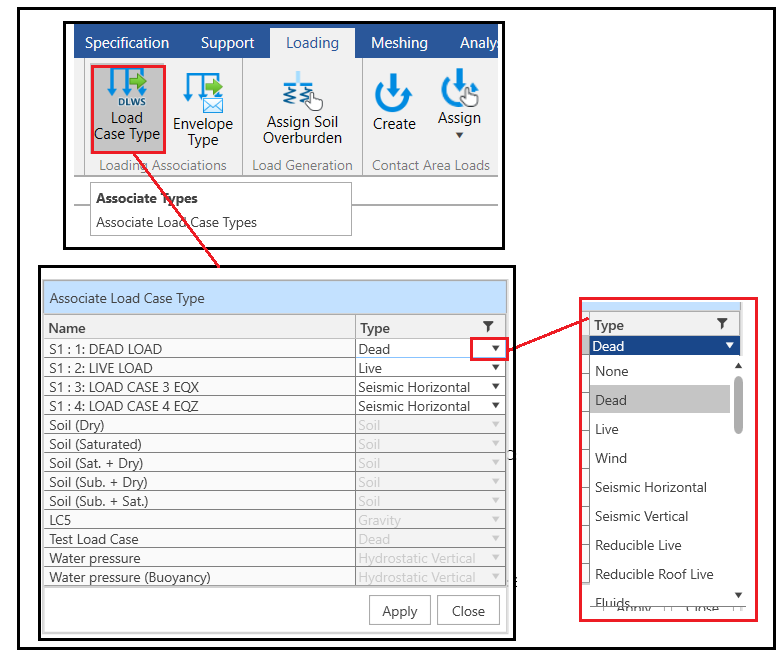Click the dropdown list vertical scrollbar thumb
The width and height of the screenshot is (783, 664).
[x=738, y=405]
